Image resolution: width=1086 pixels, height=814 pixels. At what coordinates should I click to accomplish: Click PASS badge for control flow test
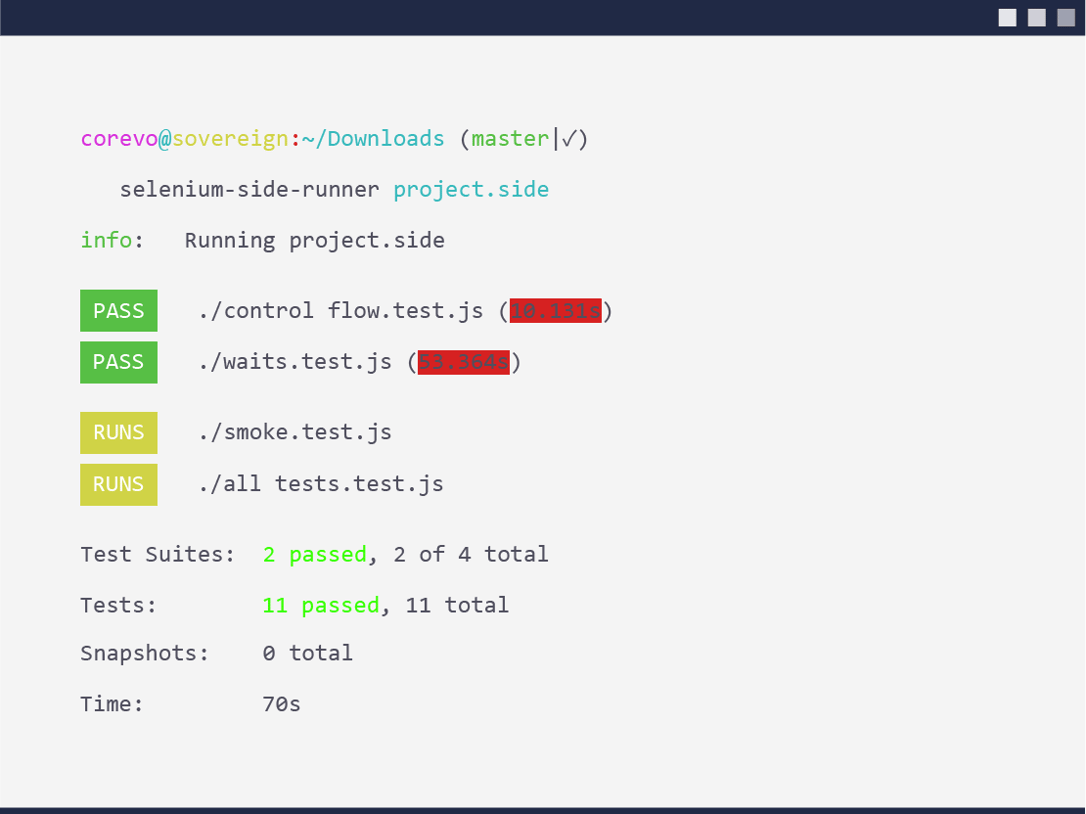[119, 311]
